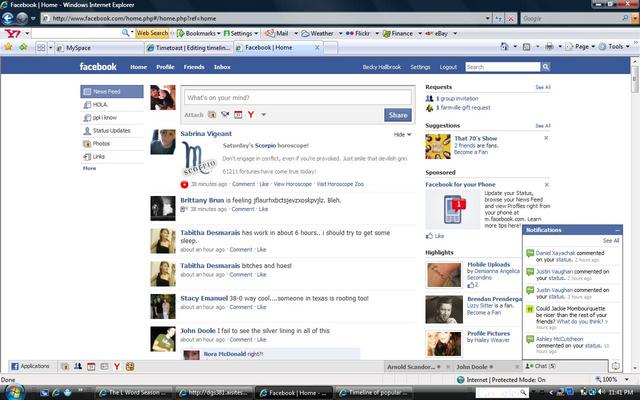
Task: Minimize the Notifications panel
Action: click(618, 230)
